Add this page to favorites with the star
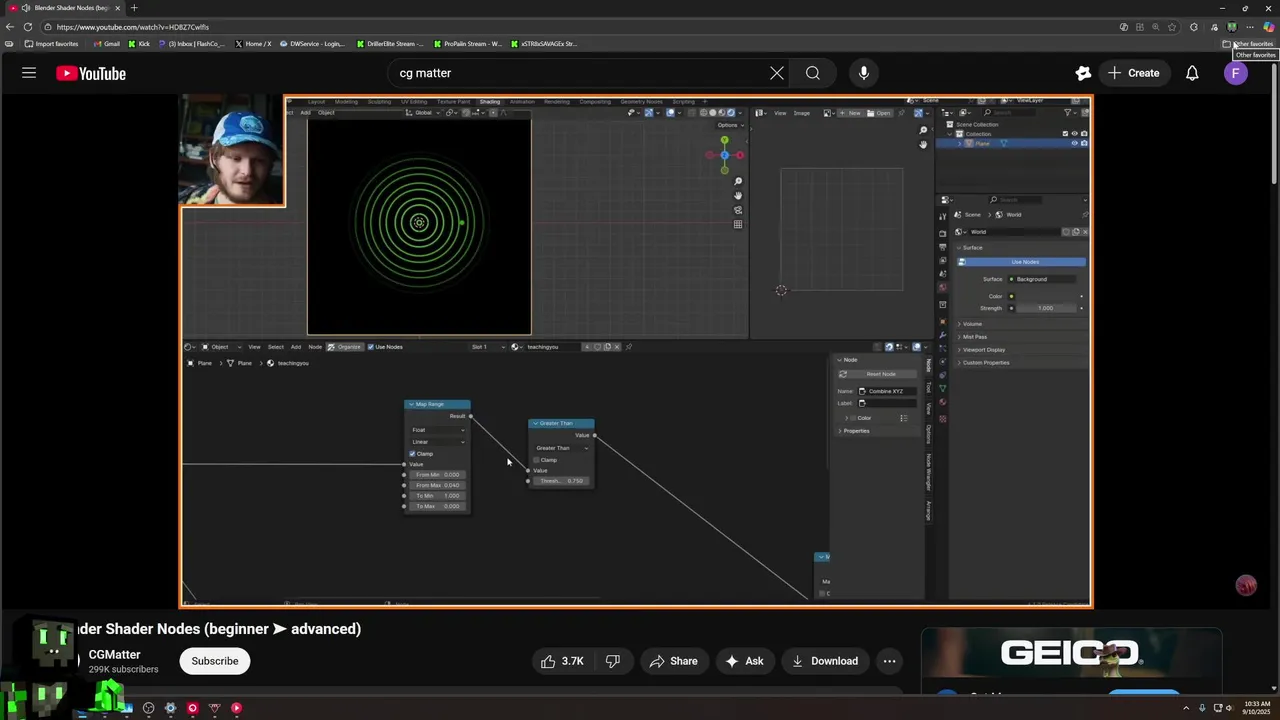This screenshot has height=720, width=1280. pos(1172,27)
